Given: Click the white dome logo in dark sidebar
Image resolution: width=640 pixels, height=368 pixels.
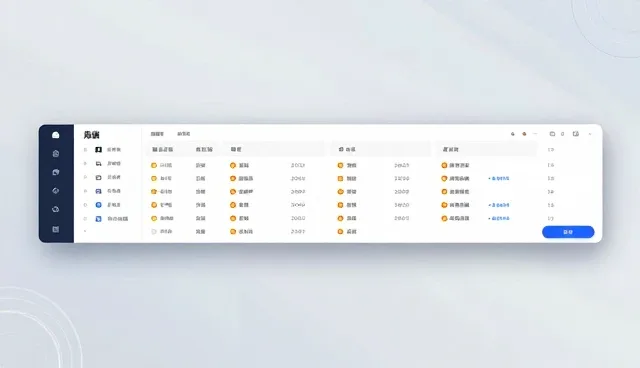Looking at the screenshot, I should pyautogui.click(x=56, y=135).
